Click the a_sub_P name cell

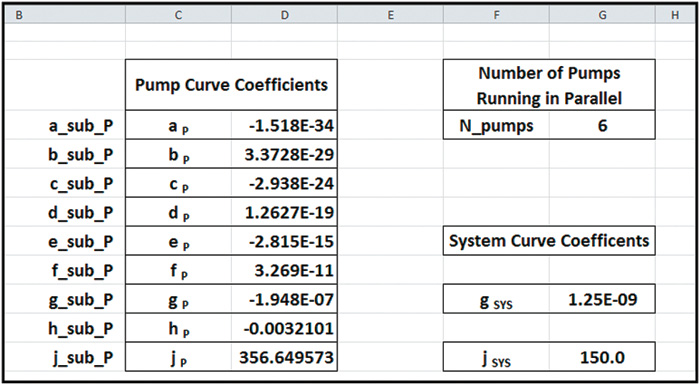coord(66,125)
